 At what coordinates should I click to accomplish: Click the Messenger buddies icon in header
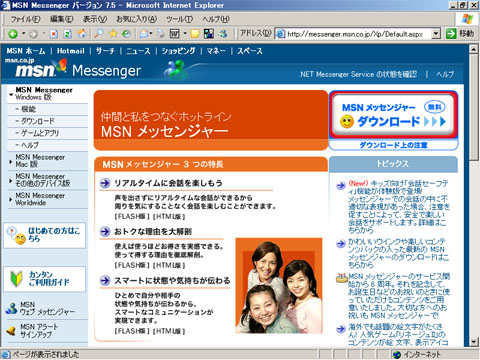tap(175, 68)
